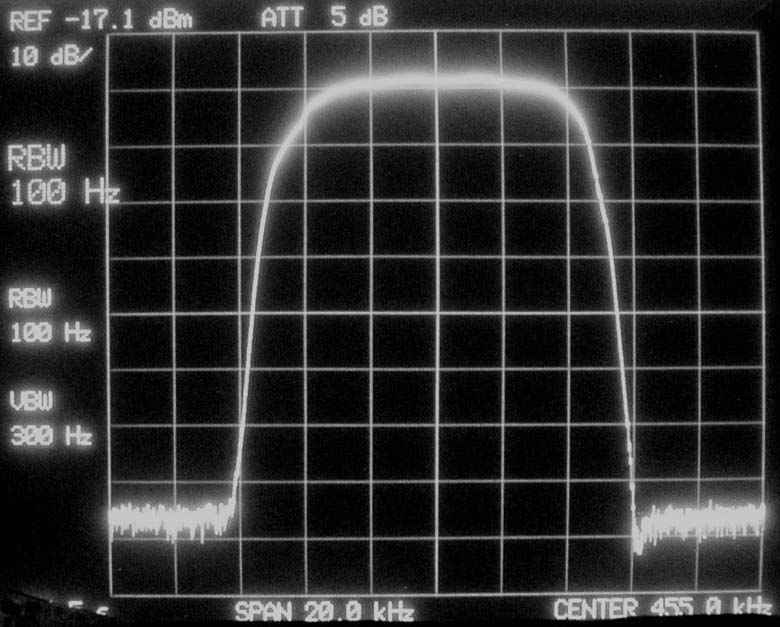Viewport: 780px width, 627px height.
Task: Click the top-left corner of the graticule
Action: coord(108,33)
